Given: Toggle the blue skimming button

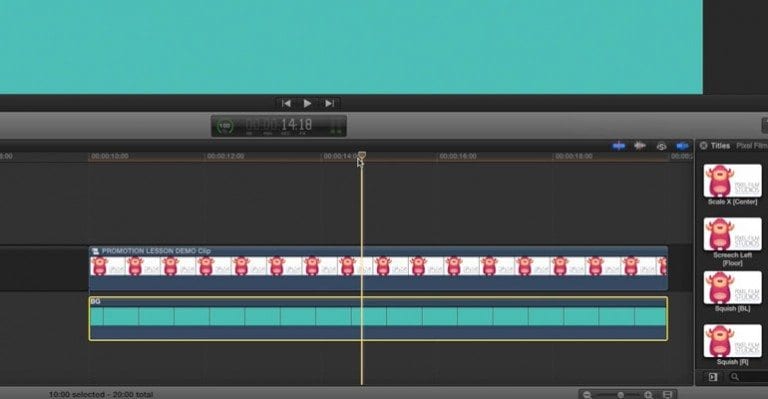Looking at the screenshot, I should click(x=619, y=146).
